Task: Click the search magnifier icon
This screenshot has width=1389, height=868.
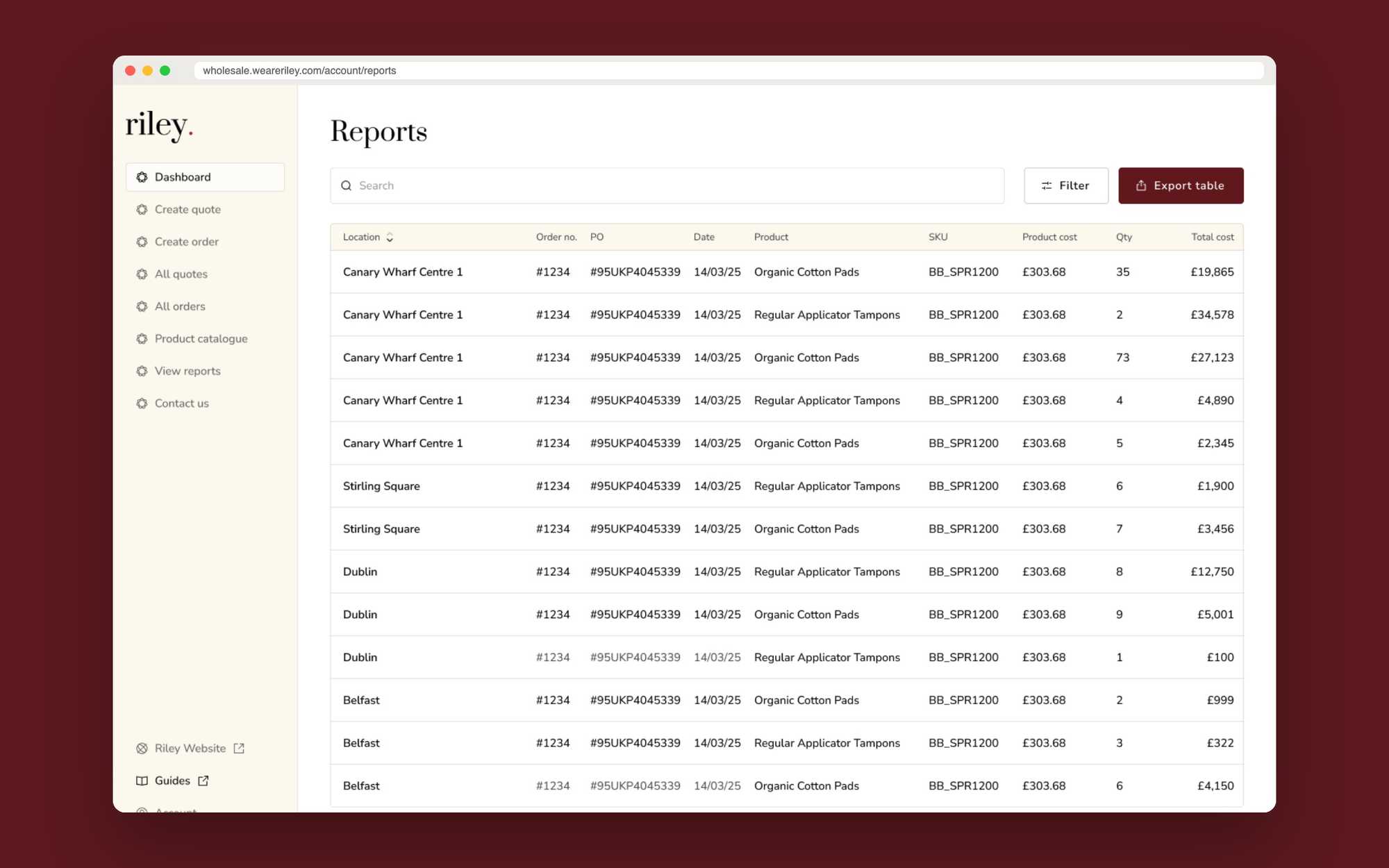Action: 346,185
